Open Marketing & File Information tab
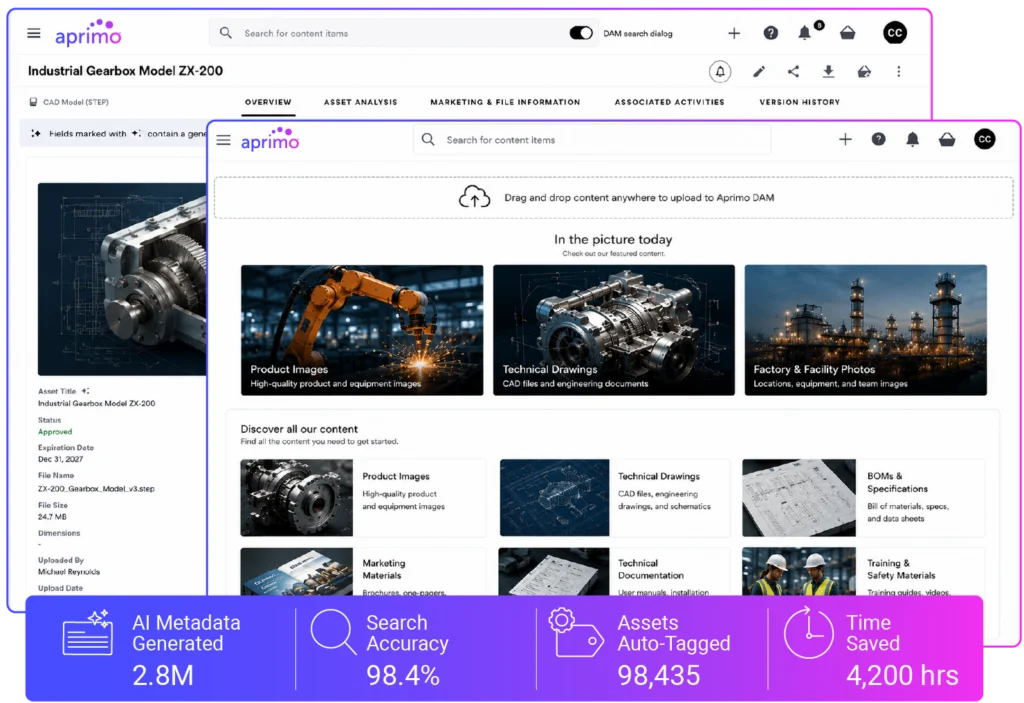 [x=505, y=102]
